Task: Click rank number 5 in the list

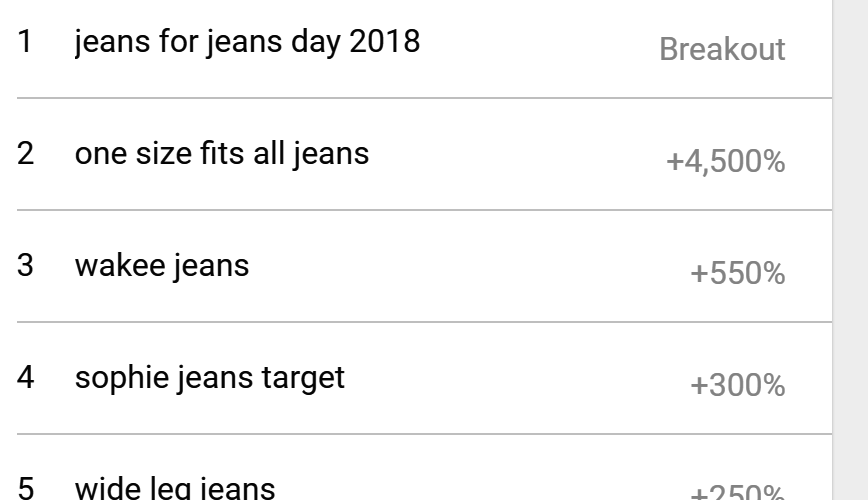Action: [29, 489]
